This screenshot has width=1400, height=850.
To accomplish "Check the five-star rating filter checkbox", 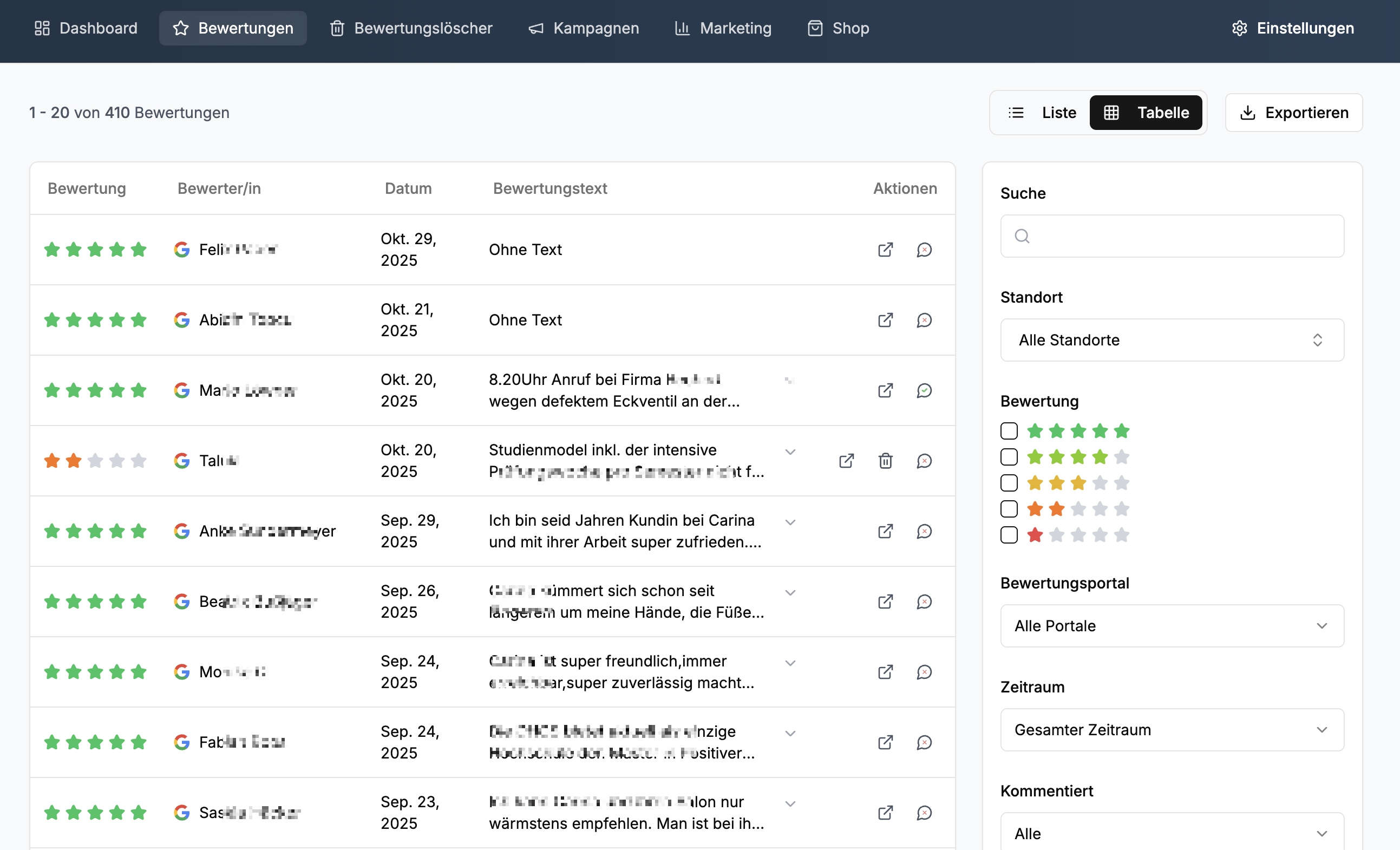I will pyautogui.click(x=1009, y=431).
